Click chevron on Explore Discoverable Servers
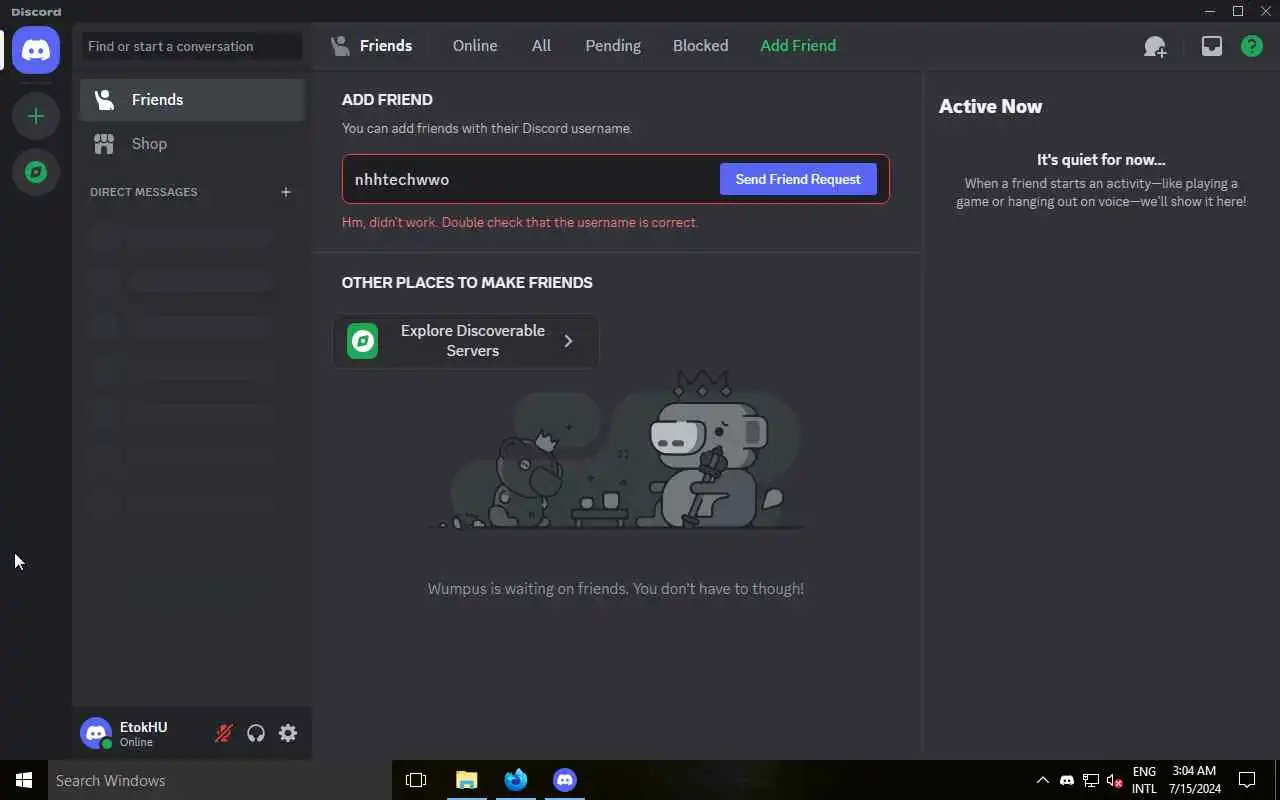Viewport: 1280px width, 800px height. coord(568,341)
